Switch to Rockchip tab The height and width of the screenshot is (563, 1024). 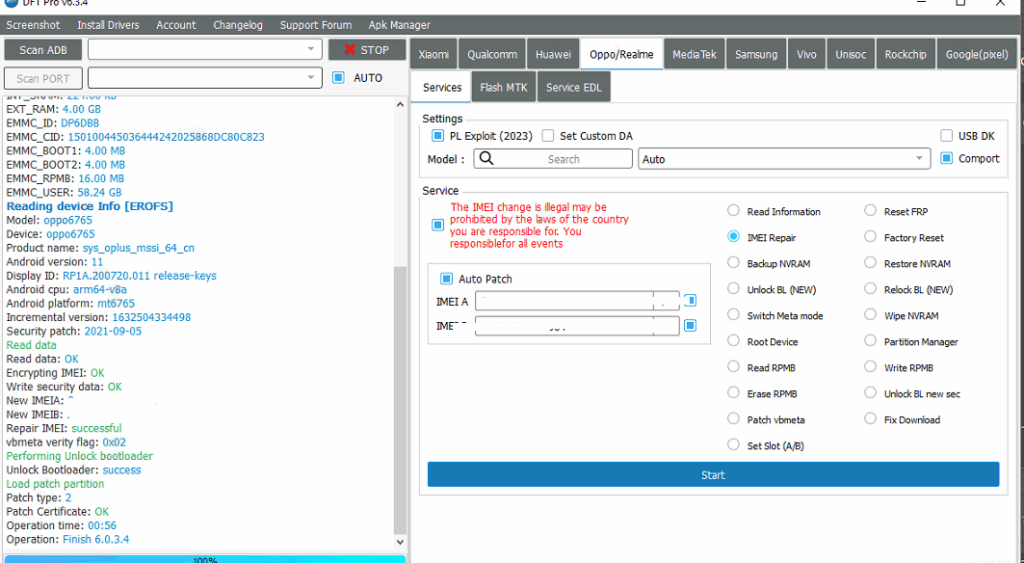pos(906,54)
